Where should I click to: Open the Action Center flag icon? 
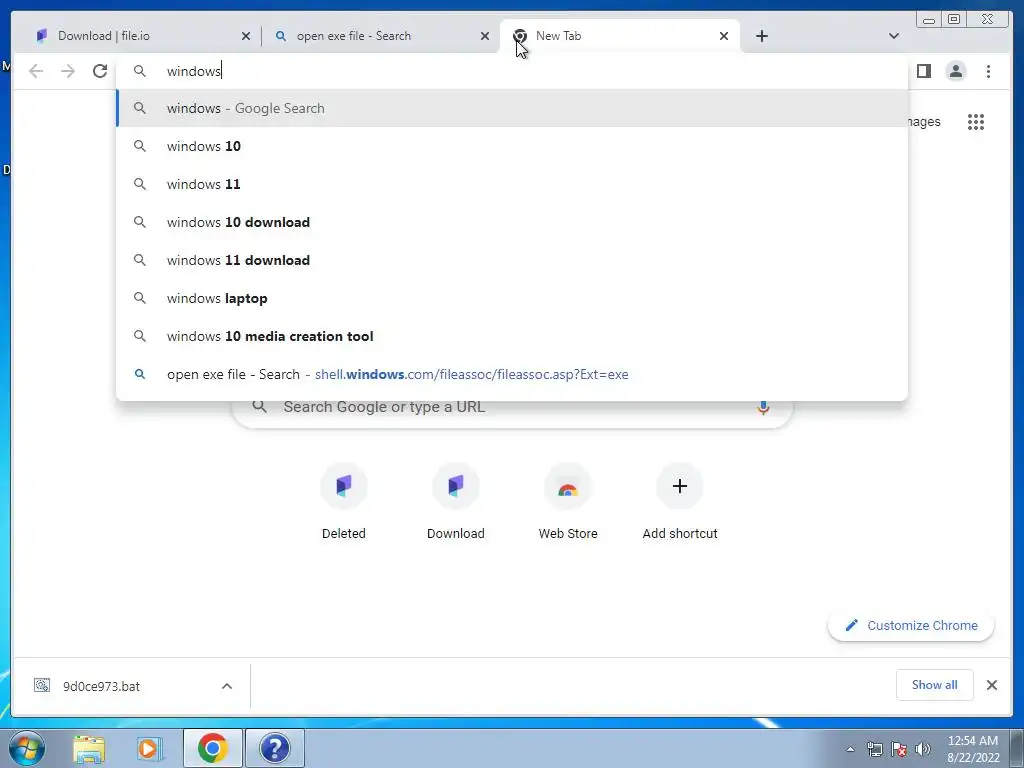coord(899,749)
